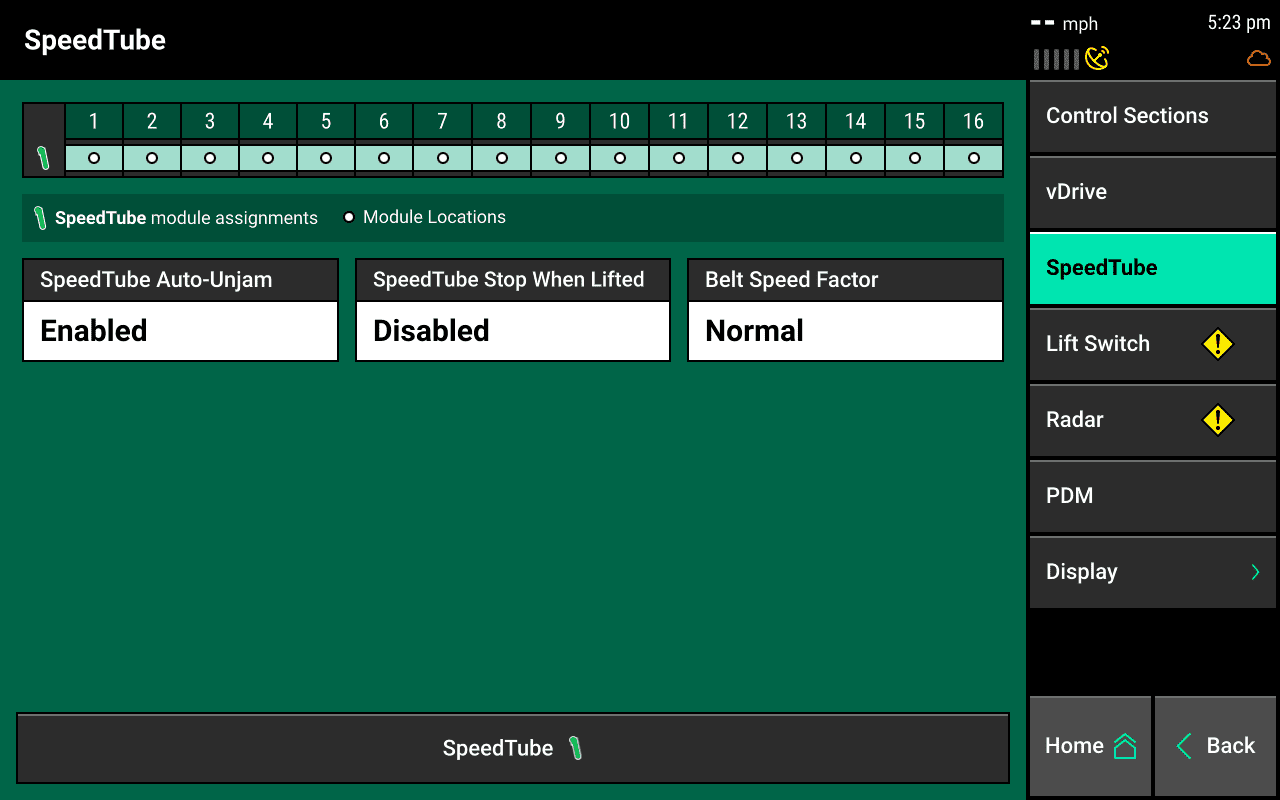
Task: Click the row 9 header cell
Action: tap(560, 121)
